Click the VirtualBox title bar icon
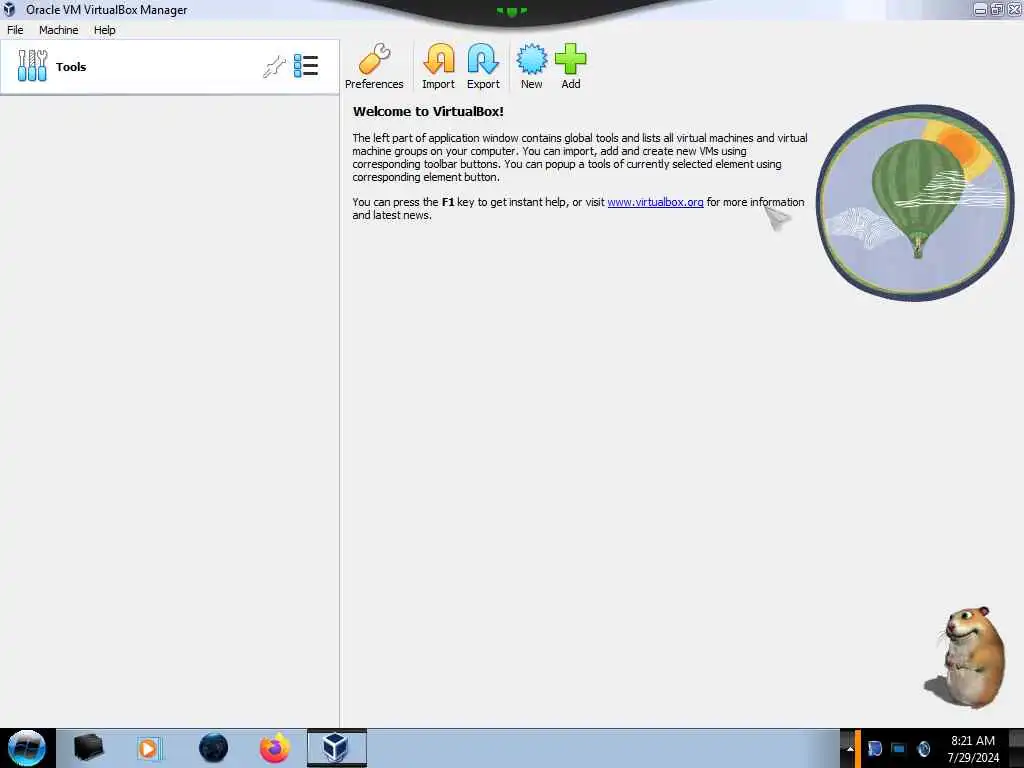Viewport: 1024px width, 768px height. [9, 9]
